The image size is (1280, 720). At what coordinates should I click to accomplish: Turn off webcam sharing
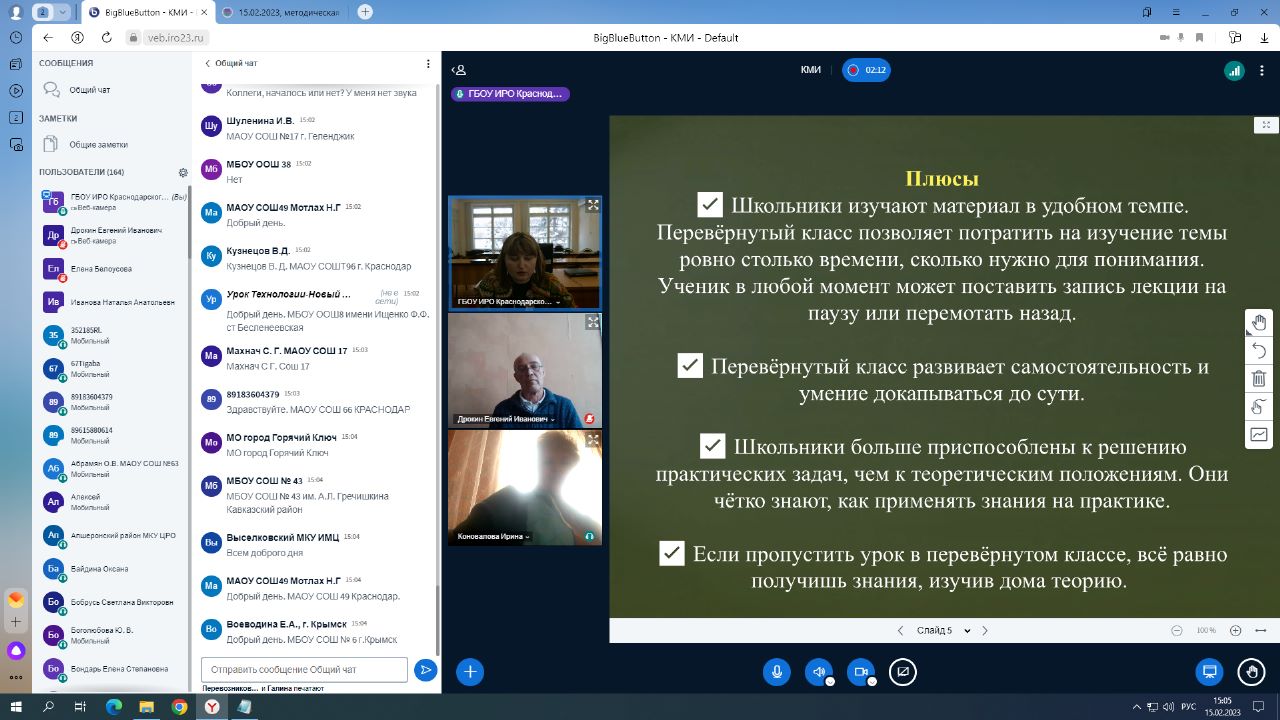pyautogui.click(x=860, y=672)
